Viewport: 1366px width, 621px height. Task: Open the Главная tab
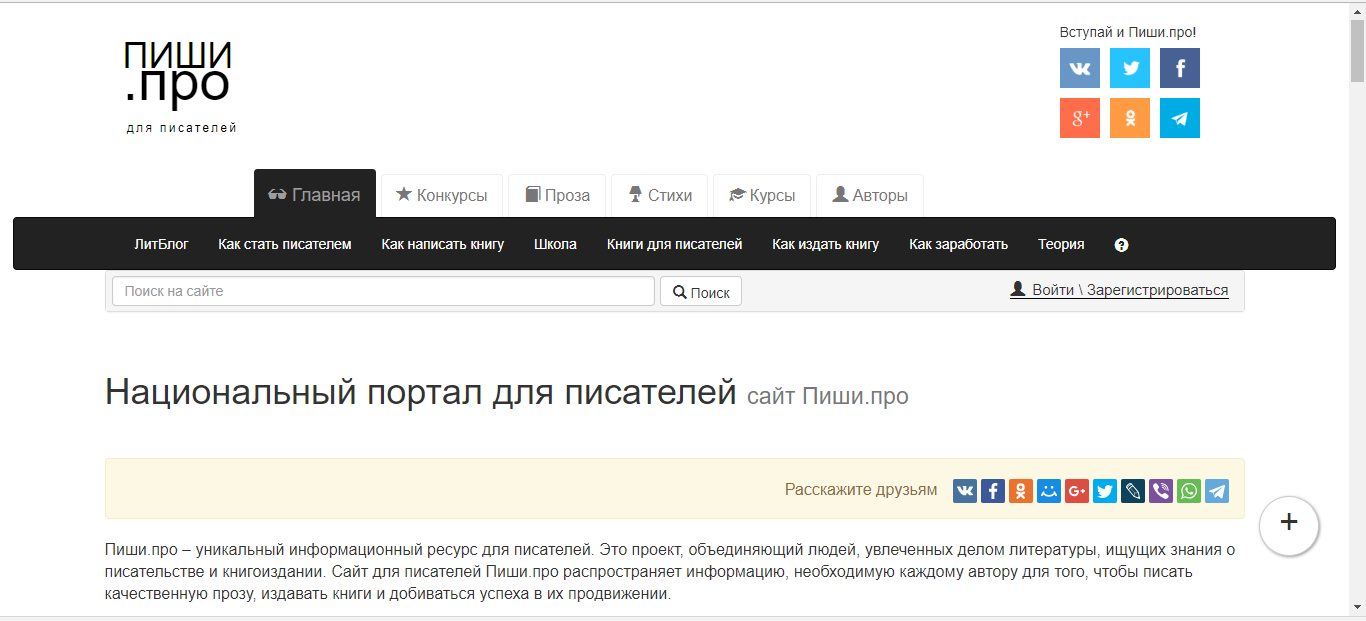point(315,195)
